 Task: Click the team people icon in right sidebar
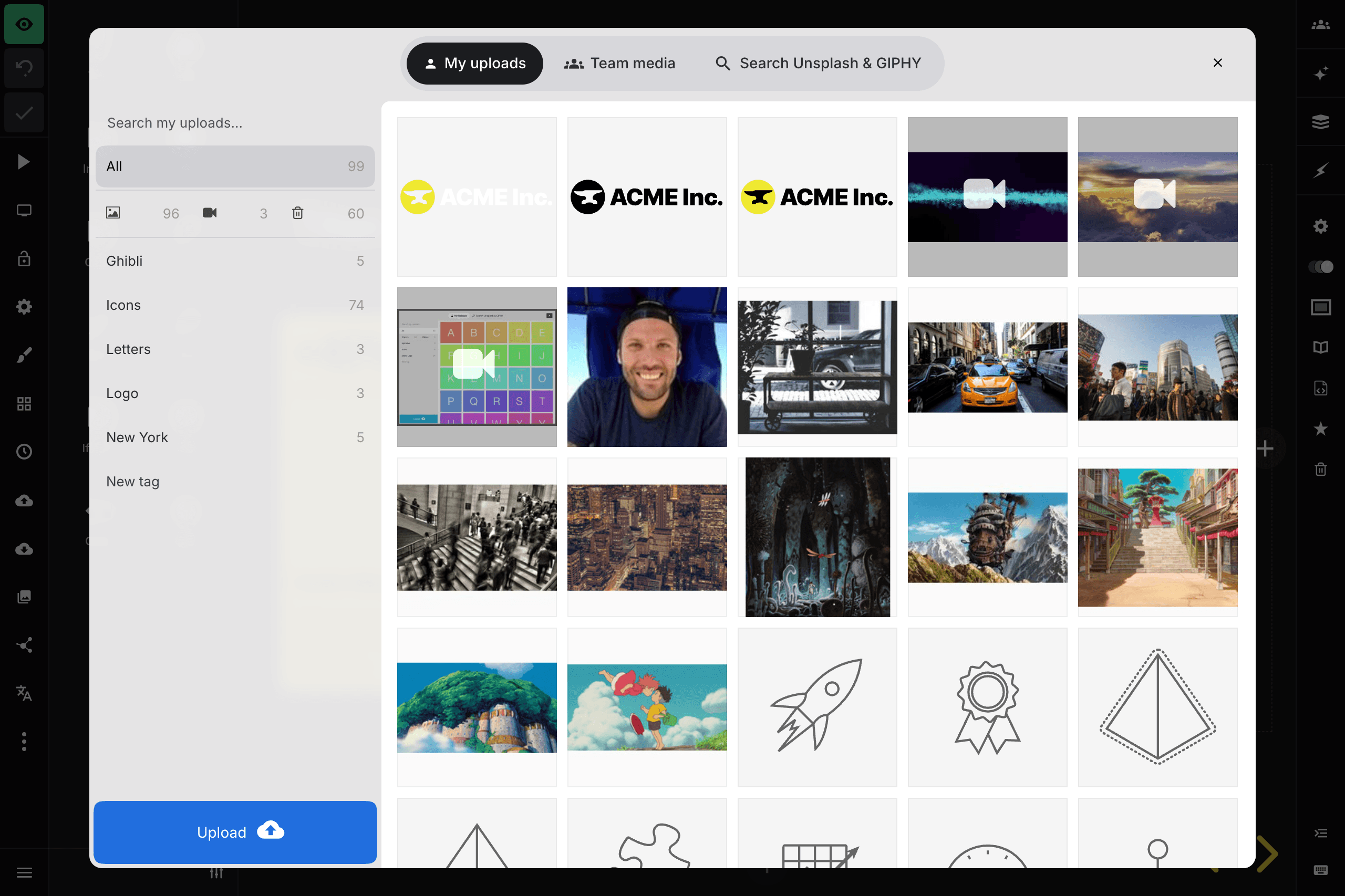(1320, 25)
